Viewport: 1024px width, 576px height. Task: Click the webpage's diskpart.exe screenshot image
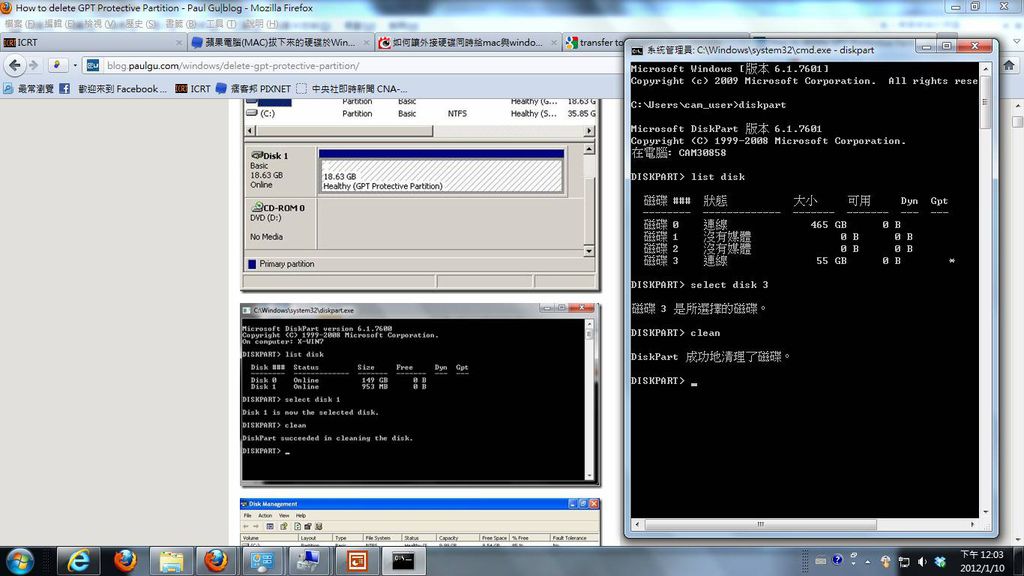[x=421, y=394]
